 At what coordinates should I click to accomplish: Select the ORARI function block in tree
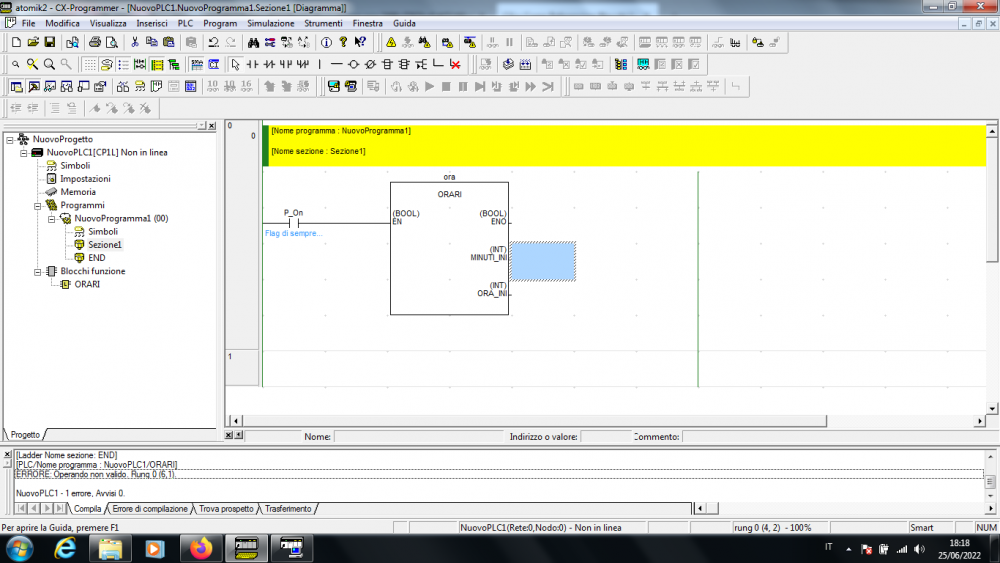(x=86, y=284)
